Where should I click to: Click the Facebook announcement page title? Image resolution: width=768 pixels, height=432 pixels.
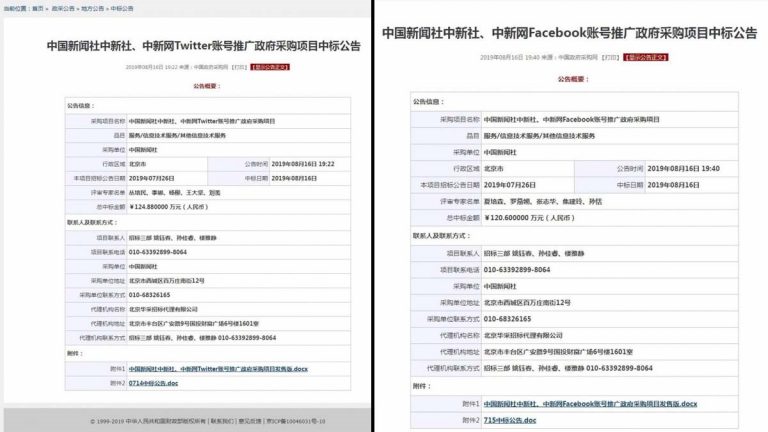570,33
